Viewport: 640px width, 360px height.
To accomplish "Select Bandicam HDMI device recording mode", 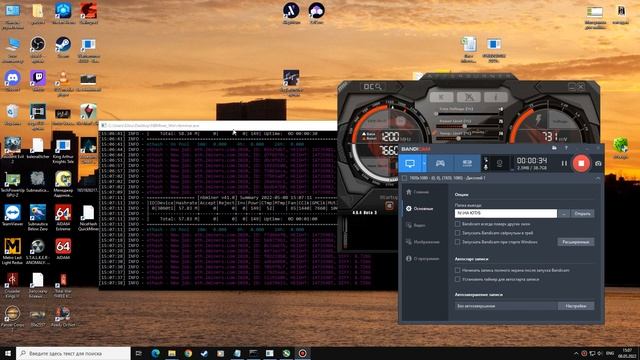I will (467, 163).
